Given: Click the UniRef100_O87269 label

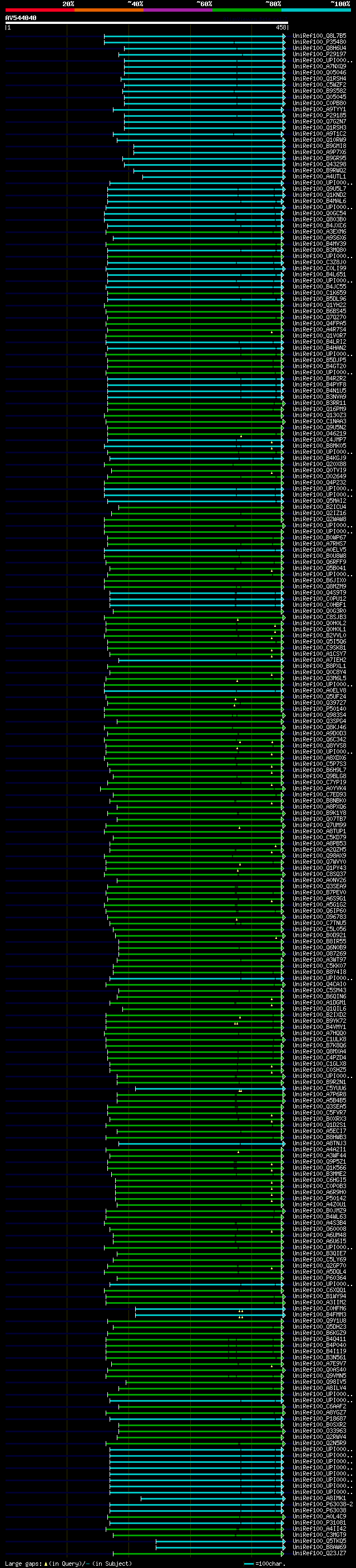Looking at the screenshot, I should [x=319, y=954].
